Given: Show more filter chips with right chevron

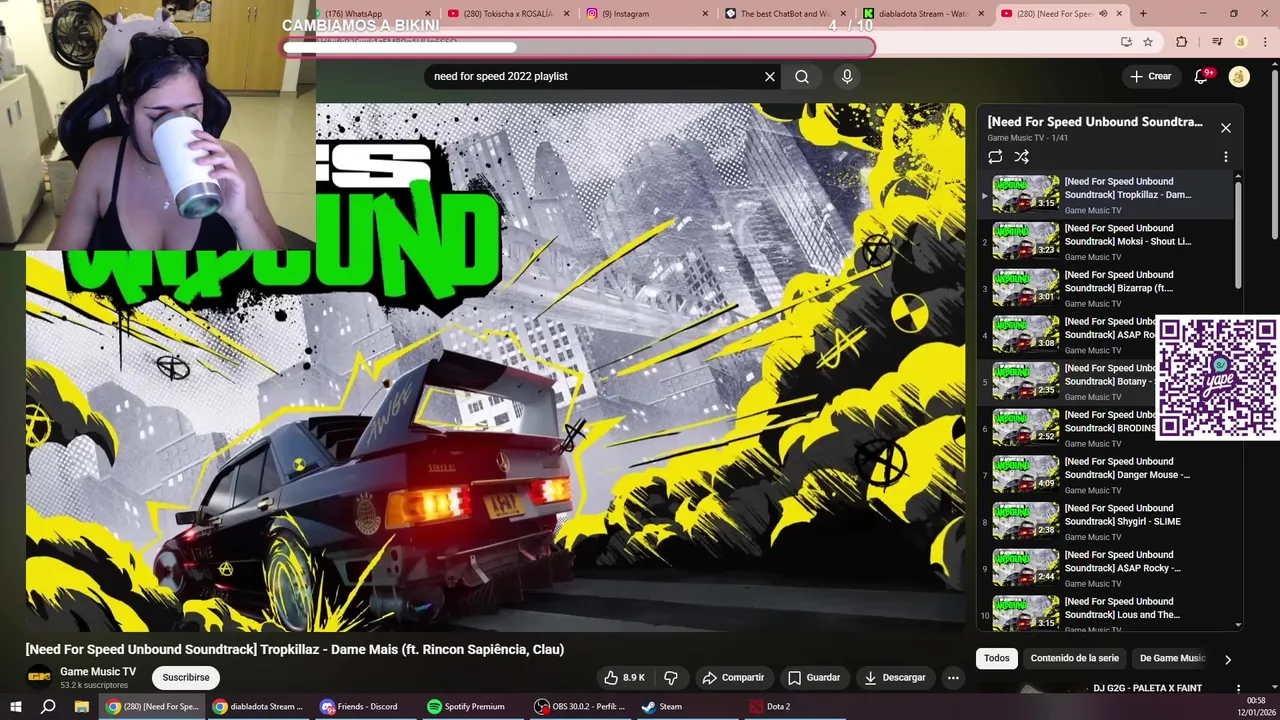Looking at the screenshot, I should (x=1228, y=659).
